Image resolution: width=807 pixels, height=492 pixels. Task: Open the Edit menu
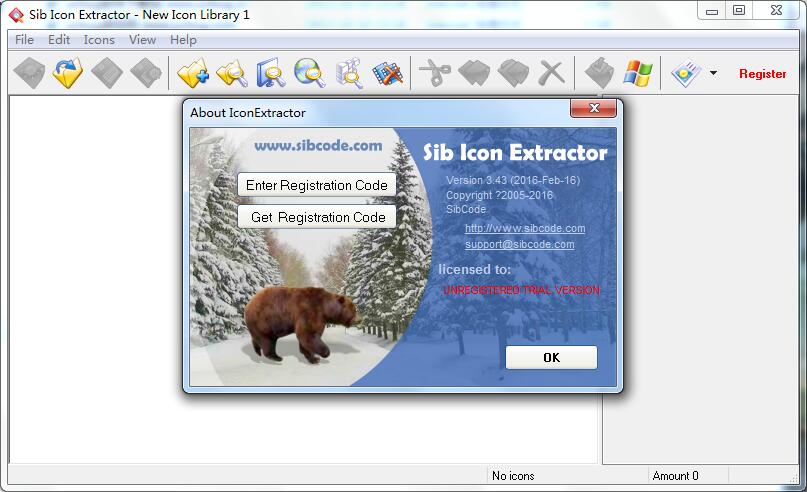click(59, 40)
